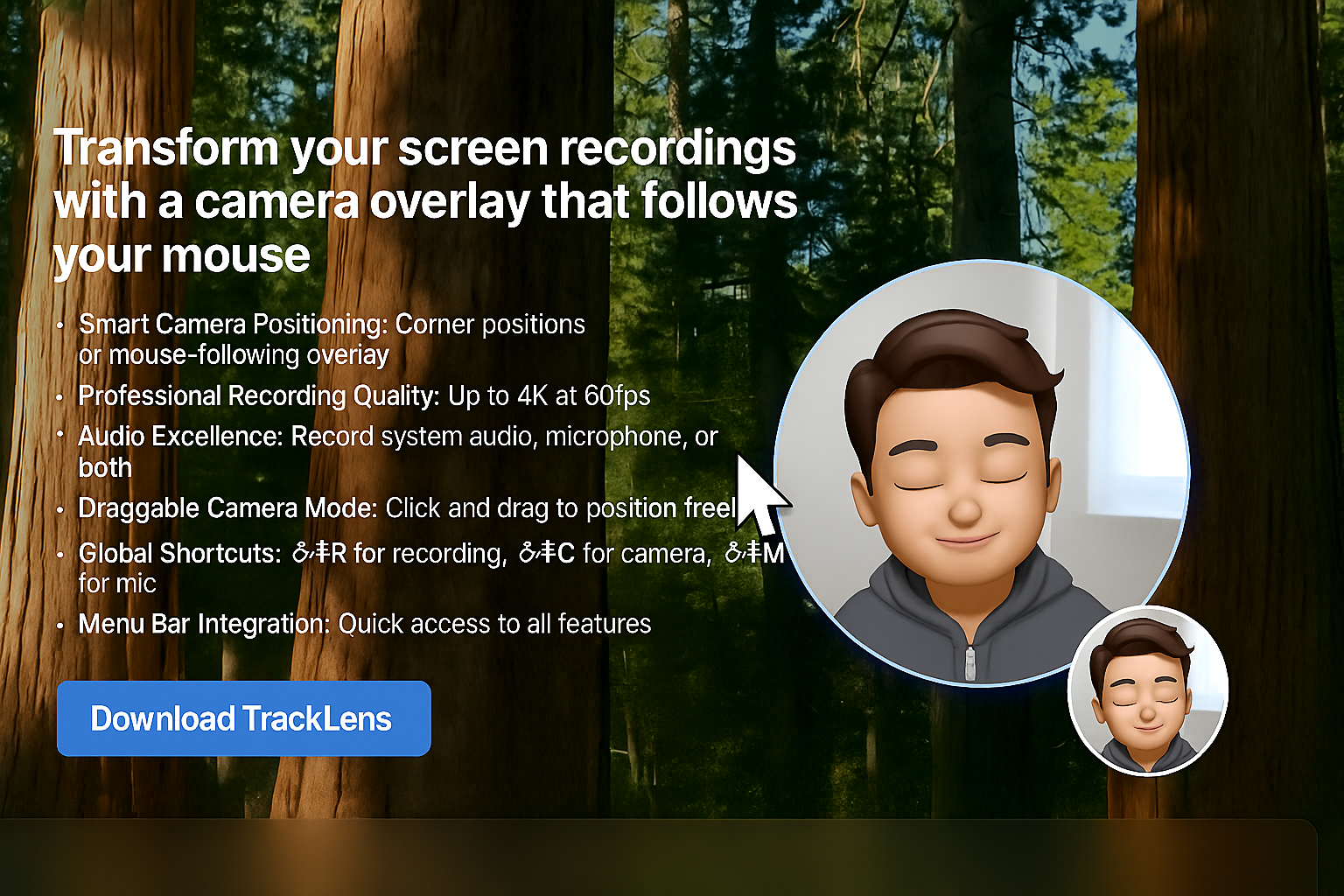This screenshot has height=896, width=1344.
Task: Click the Professional Recording Quality label
Action: coord(259,395)
